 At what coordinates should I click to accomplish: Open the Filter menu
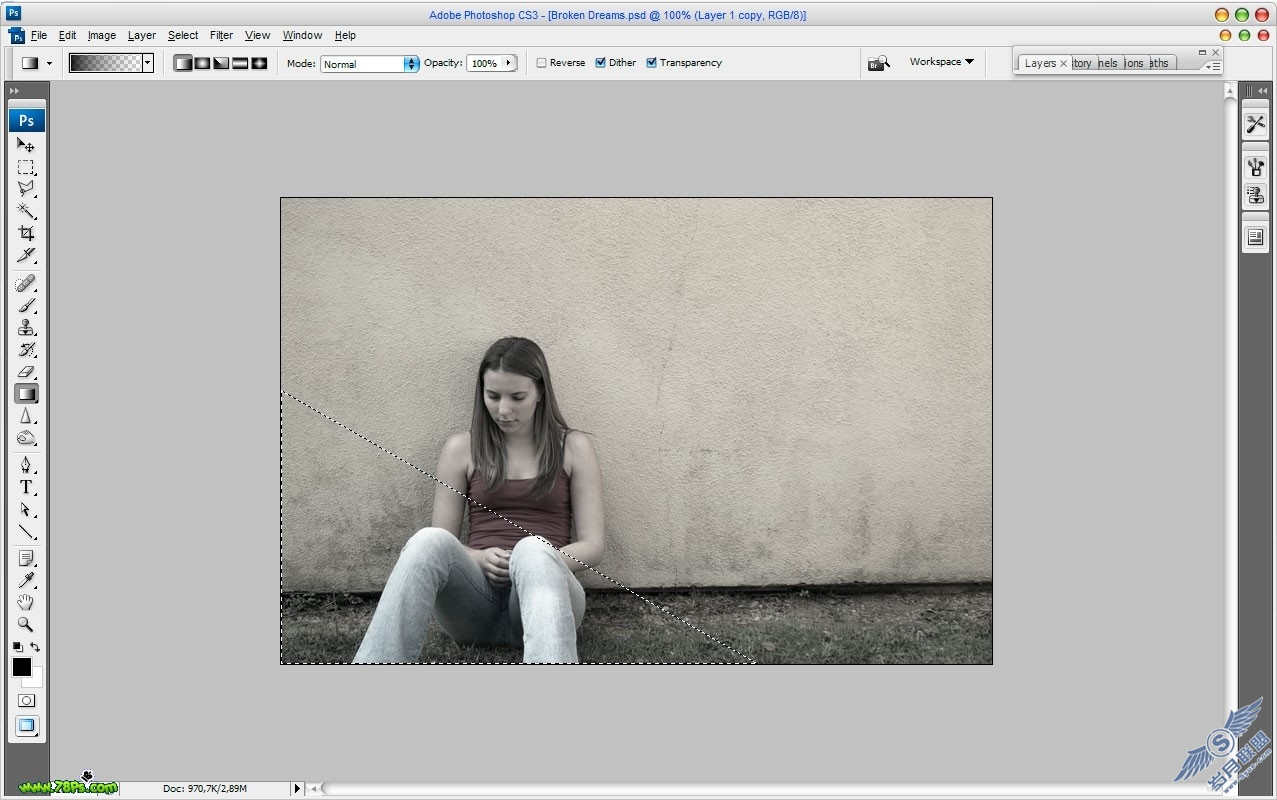pyautogui.click(x=221, y=35)
